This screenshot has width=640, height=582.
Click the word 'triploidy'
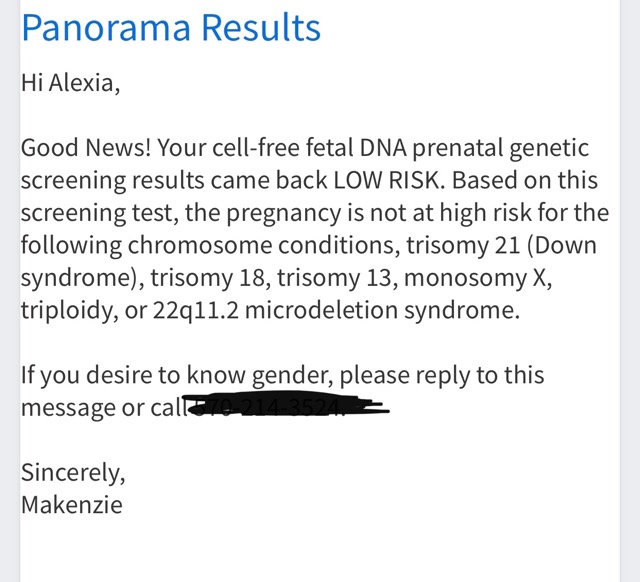point(67,311)
